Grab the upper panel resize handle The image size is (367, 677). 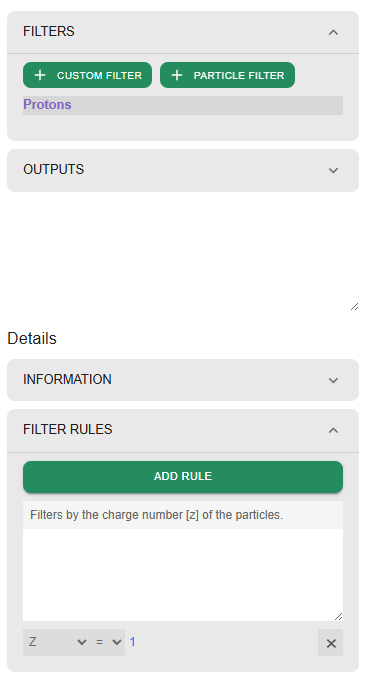354,307
